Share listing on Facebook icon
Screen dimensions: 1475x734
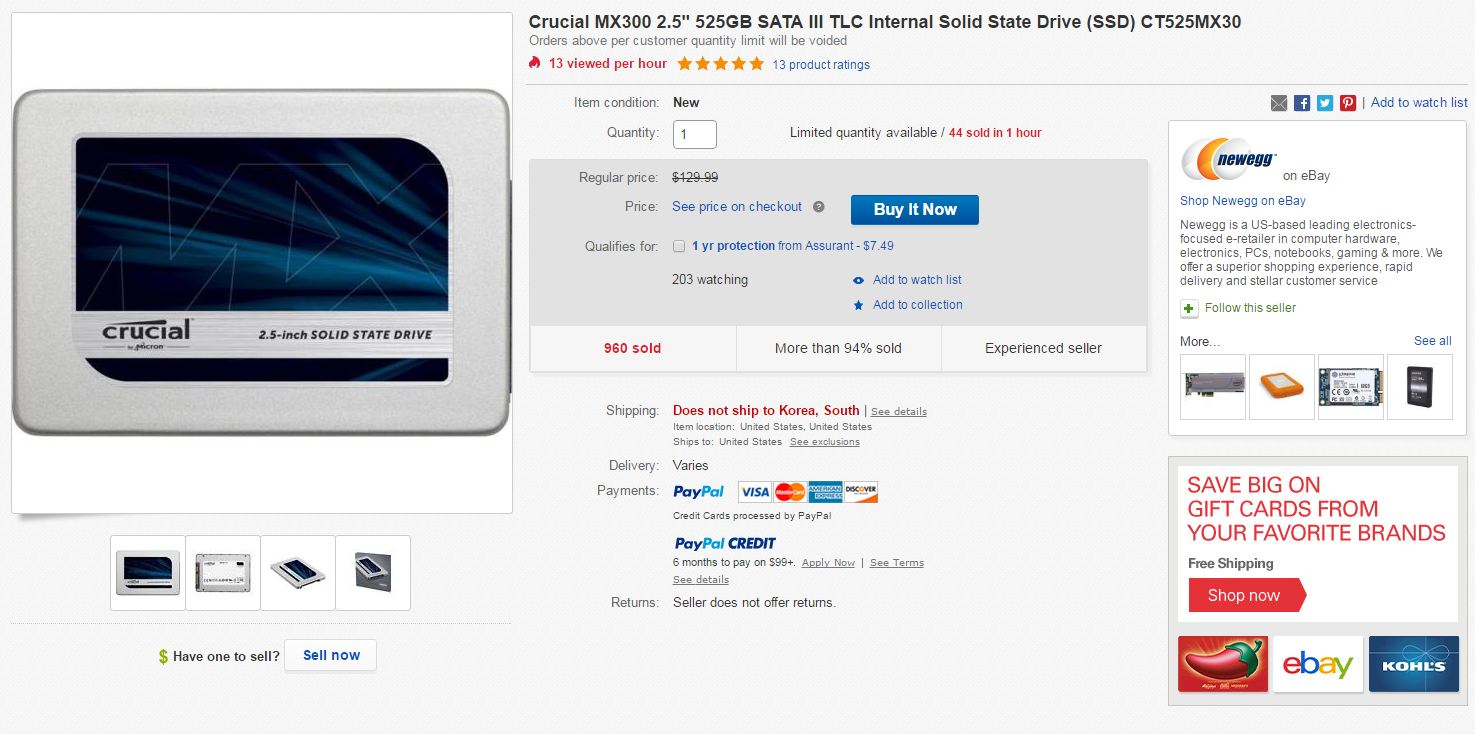pyautogui.click(x=1302, y=103)
